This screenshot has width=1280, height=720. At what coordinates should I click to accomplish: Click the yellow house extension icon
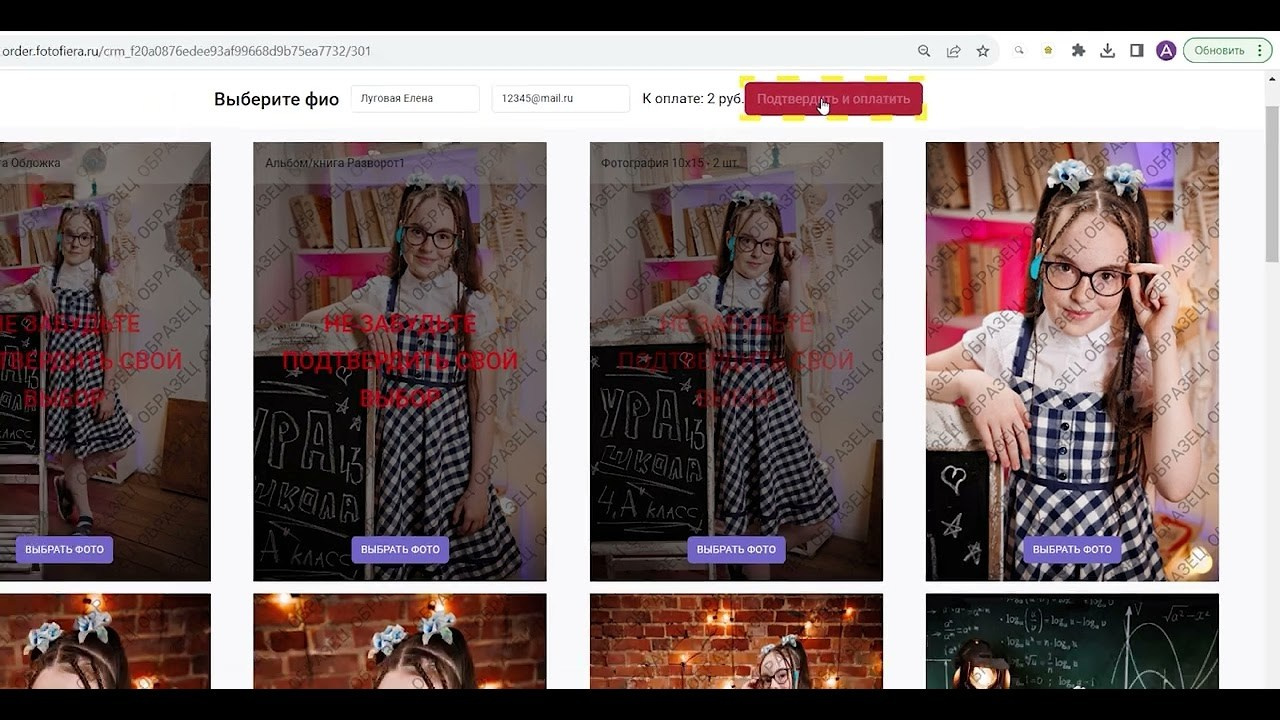(x=1048, y=51)
